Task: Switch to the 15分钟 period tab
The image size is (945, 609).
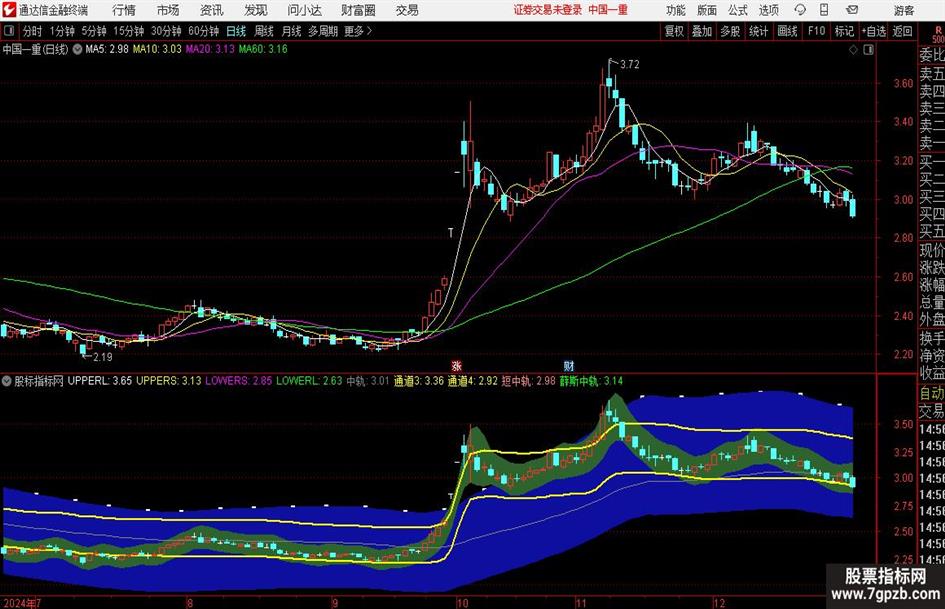Action: (129, 31)
